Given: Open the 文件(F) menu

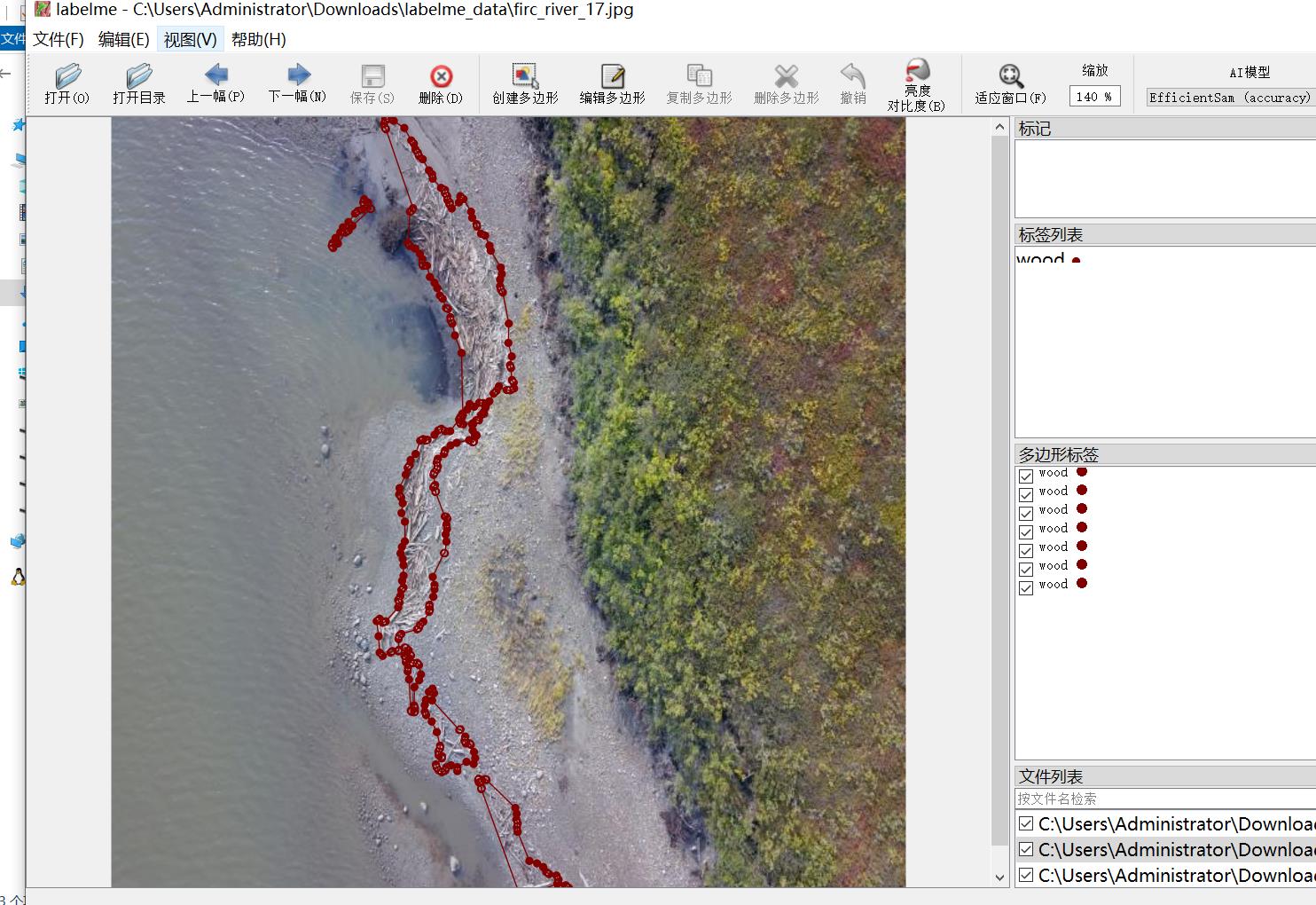Looking at the screenshot, I should click(x=59, y=39).
